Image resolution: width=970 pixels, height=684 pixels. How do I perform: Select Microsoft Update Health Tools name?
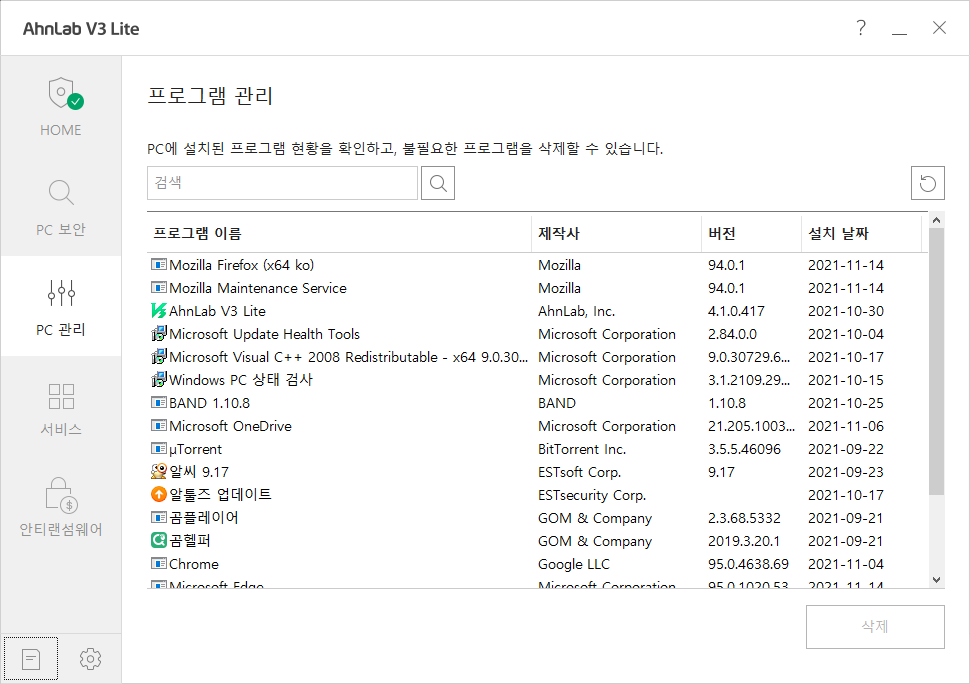click(264, 334)
